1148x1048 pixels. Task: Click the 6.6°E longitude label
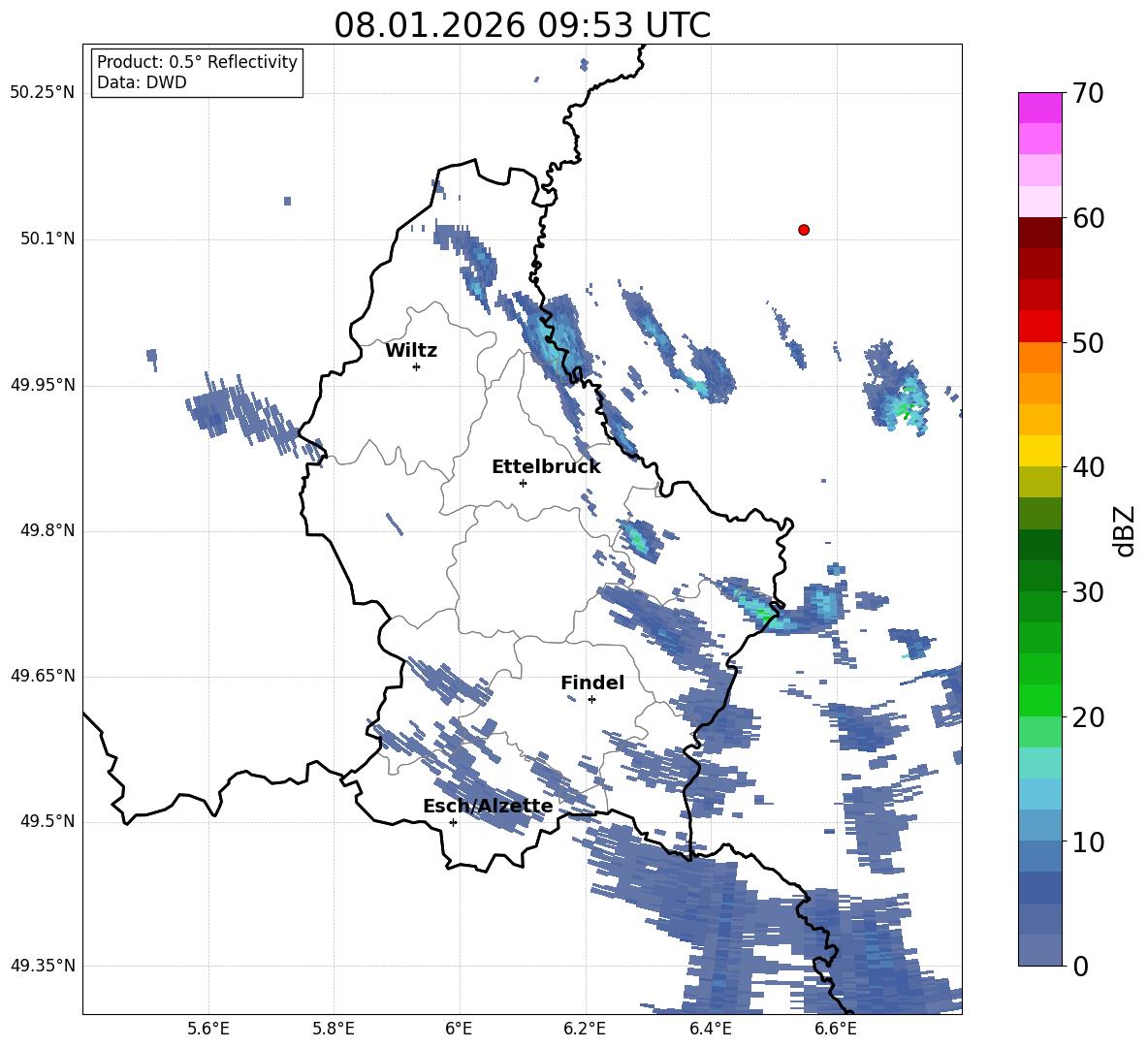tap(836, 1029)
